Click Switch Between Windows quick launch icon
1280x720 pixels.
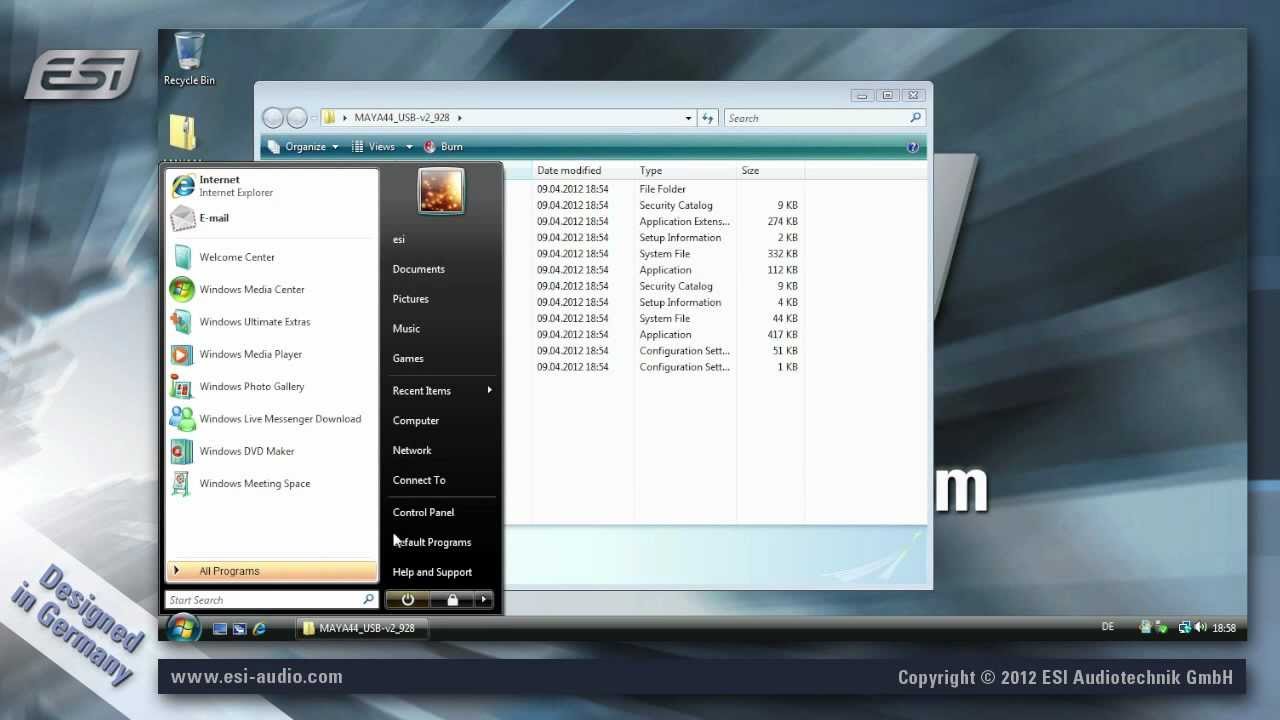click(240, 629)
